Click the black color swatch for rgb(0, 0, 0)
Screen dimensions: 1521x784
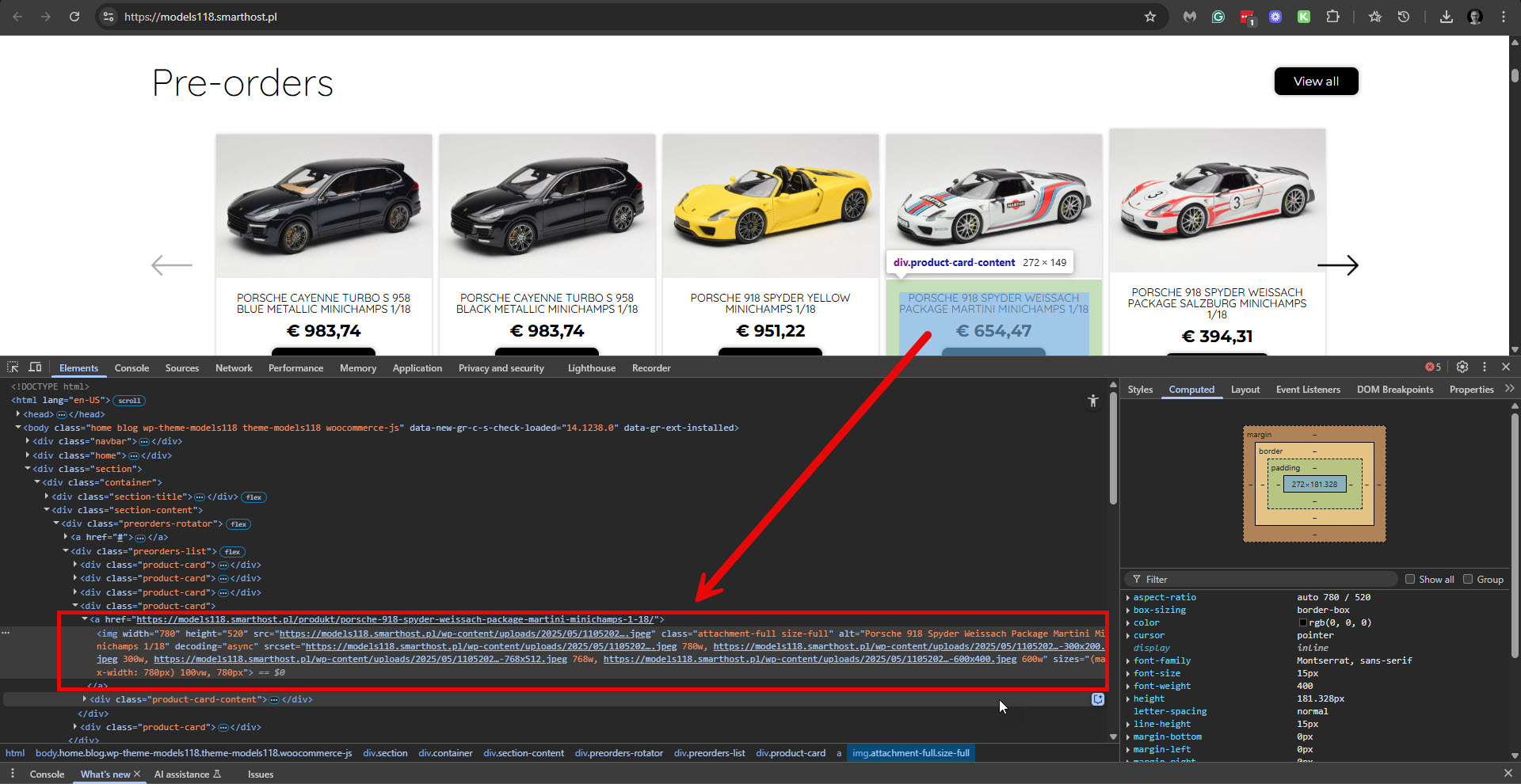point(1302,623)
